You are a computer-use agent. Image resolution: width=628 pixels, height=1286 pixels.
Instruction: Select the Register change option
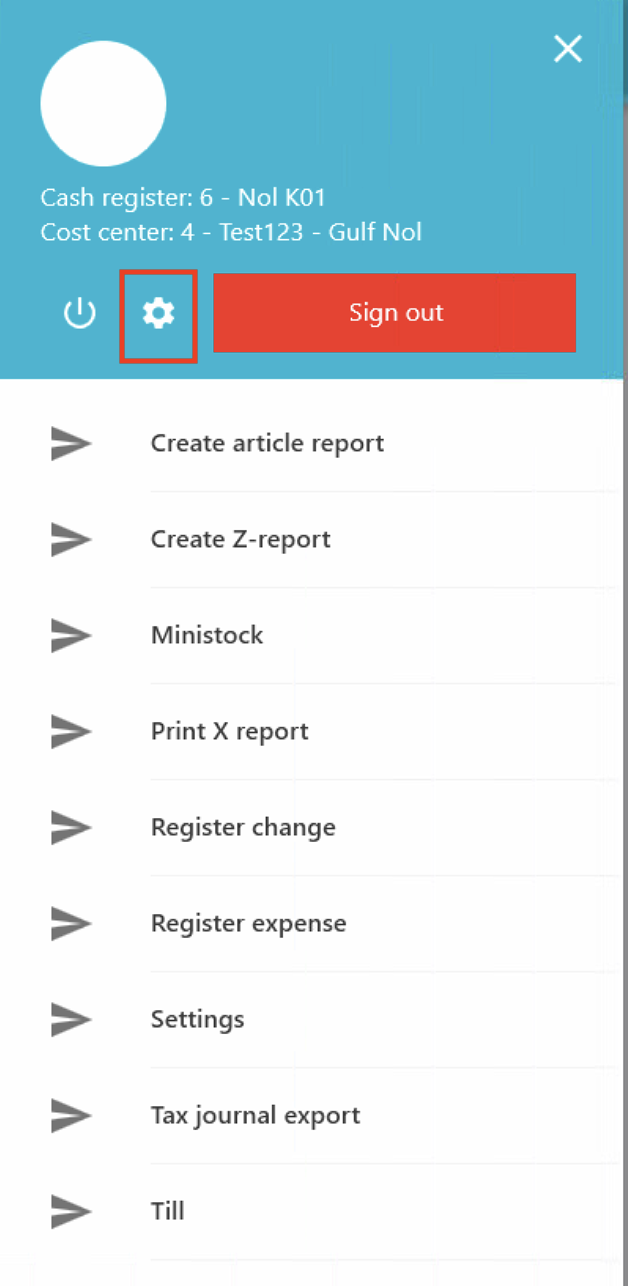[x=243, y=827]
